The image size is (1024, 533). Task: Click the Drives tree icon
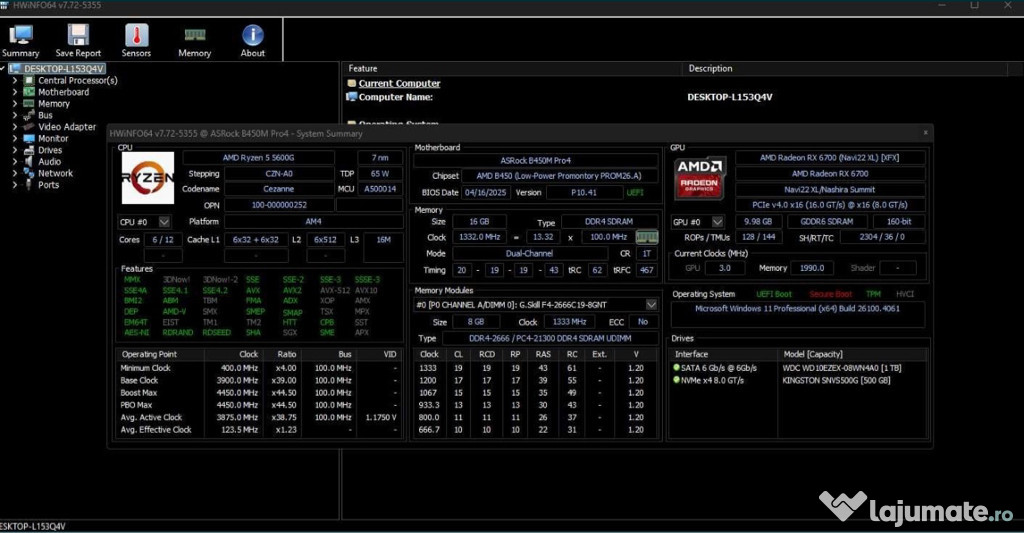click(x=29, y=150)
